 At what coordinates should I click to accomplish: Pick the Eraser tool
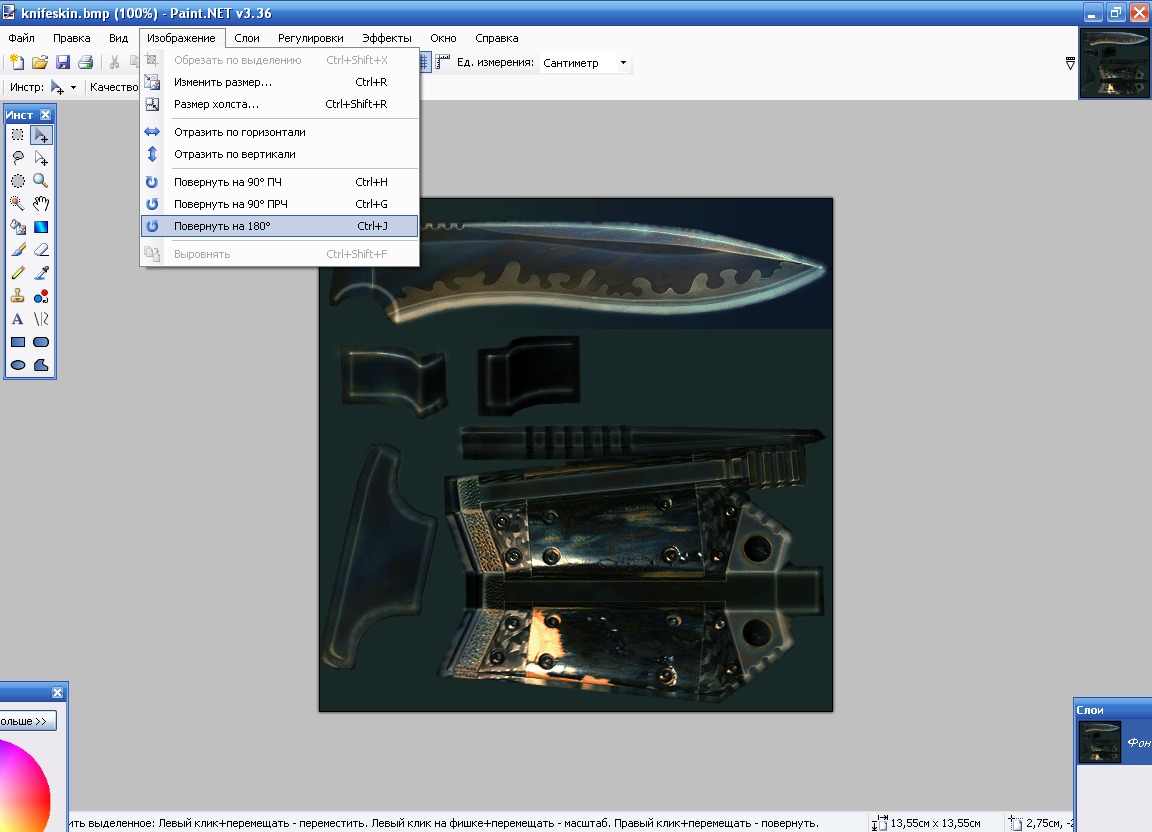pyautogui.click(x=41, y=249)
